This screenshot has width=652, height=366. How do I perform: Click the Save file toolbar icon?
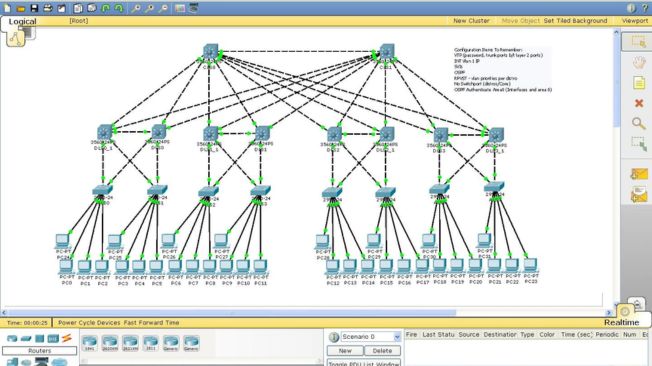pos(34,8)
